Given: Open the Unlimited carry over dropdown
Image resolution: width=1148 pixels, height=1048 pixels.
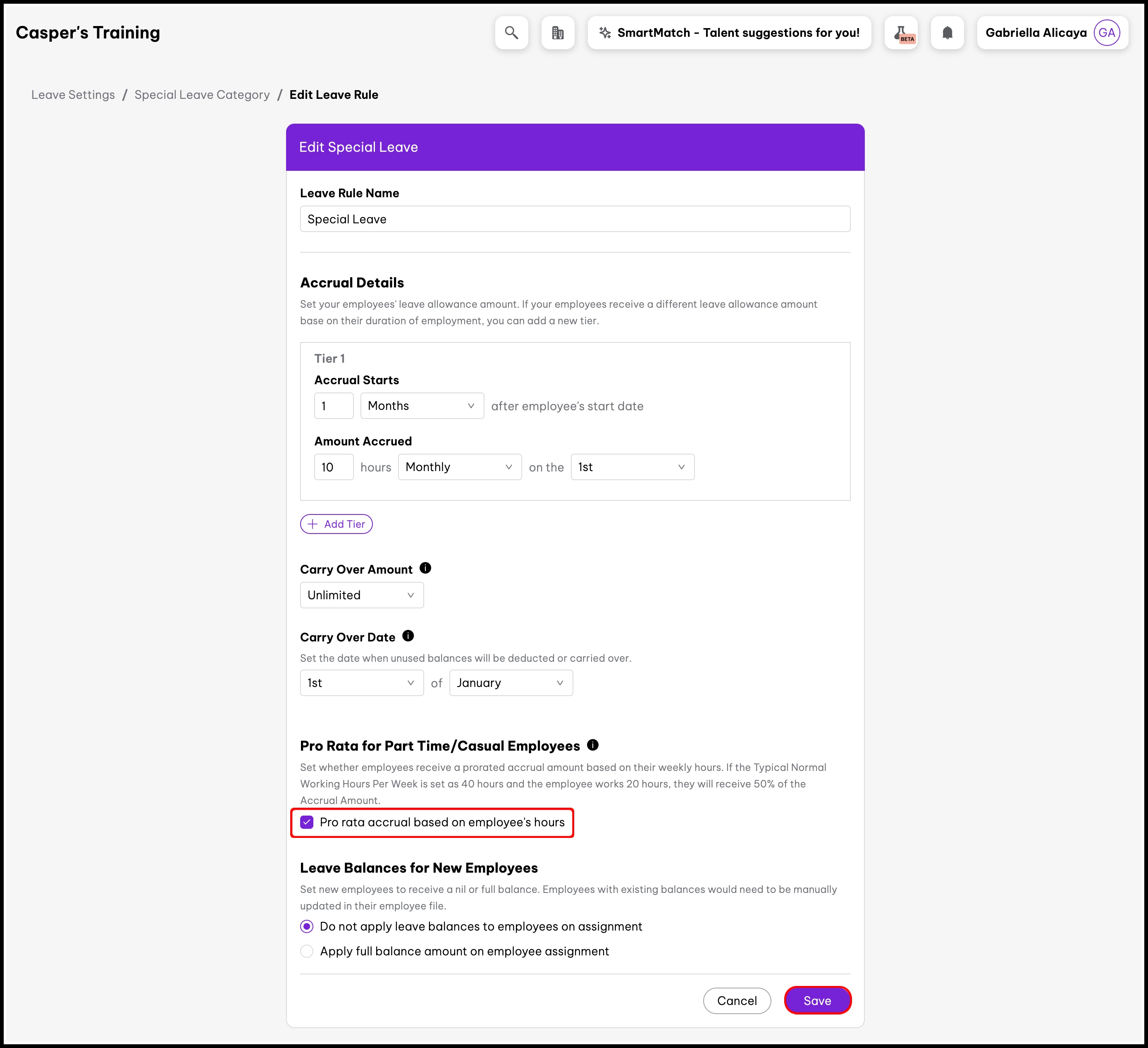Looking at the screenshot, I should click(x=362, y=595).
